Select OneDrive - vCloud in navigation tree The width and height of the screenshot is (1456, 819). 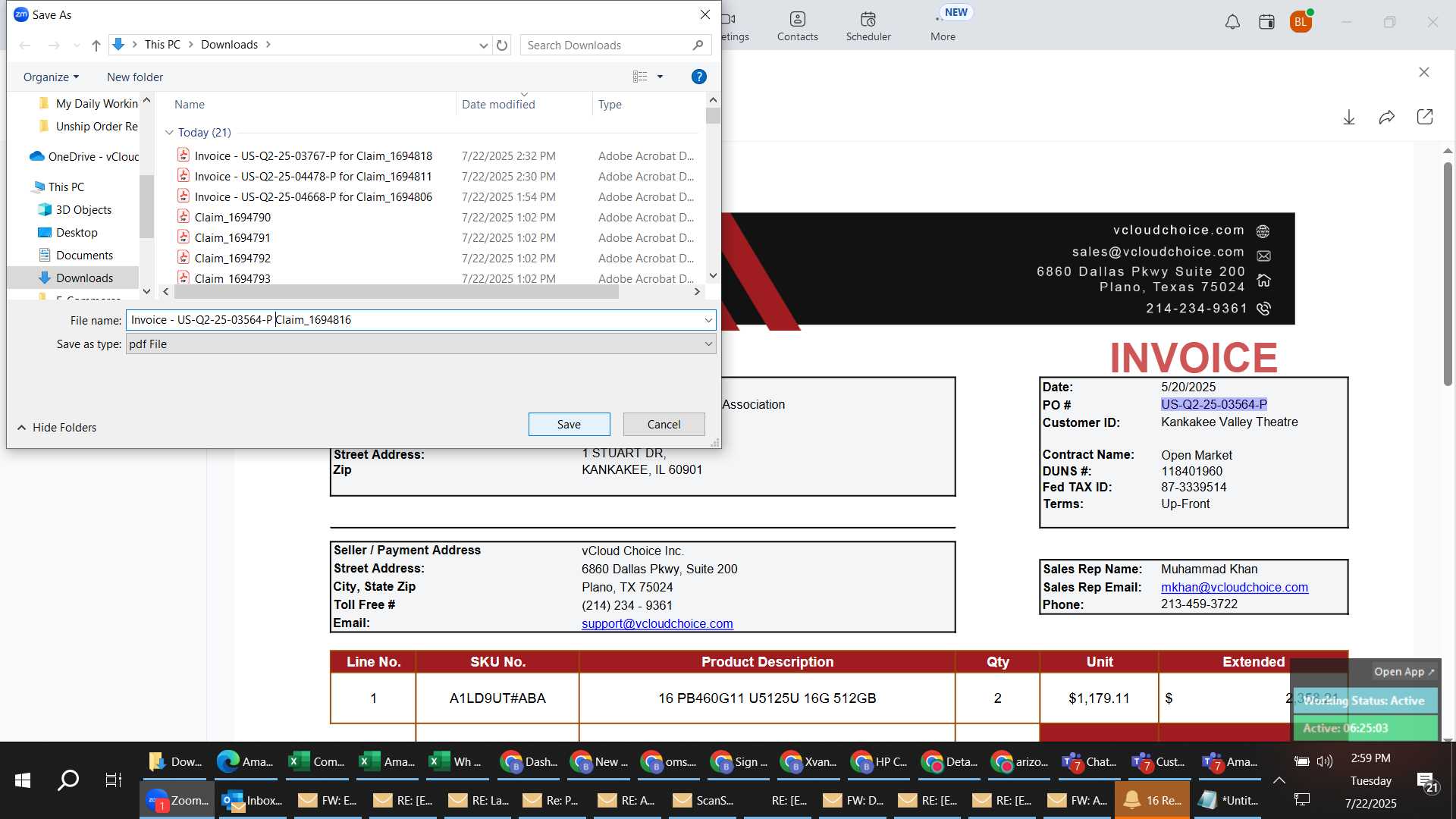[93, 157]
